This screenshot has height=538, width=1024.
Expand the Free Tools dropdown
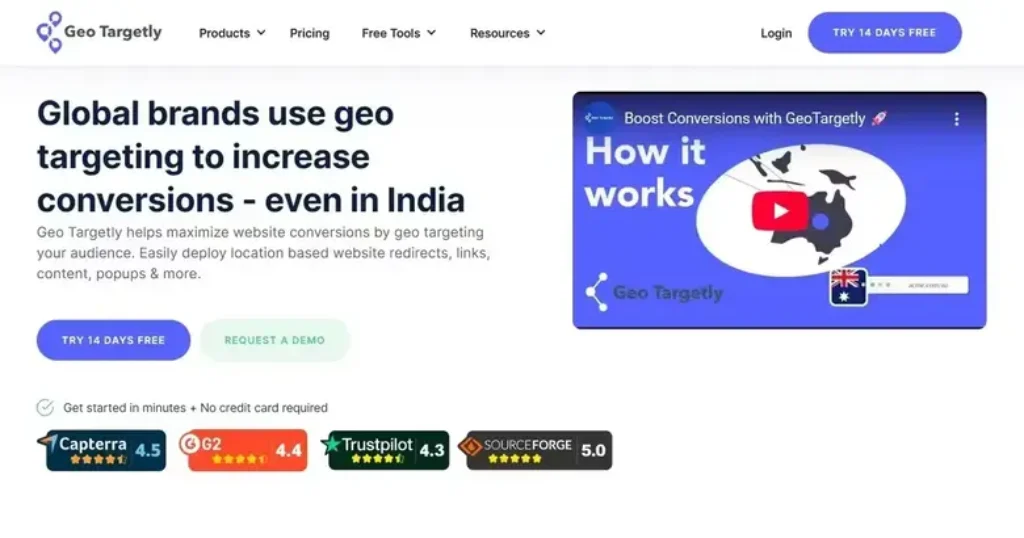point(398,33)
